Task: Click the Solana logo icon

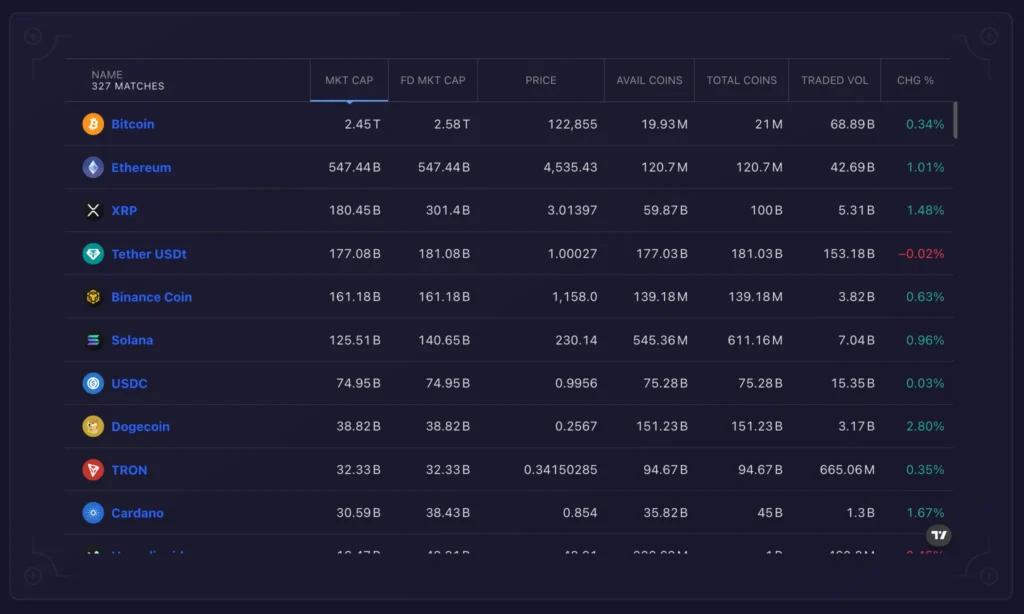Action: (x=93, y=340)
